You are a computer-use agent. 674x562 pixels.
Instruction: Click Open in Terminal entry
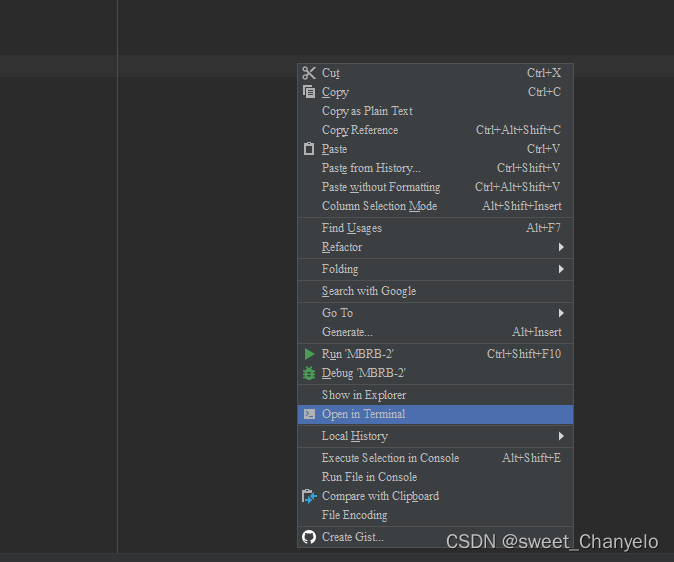435,414
